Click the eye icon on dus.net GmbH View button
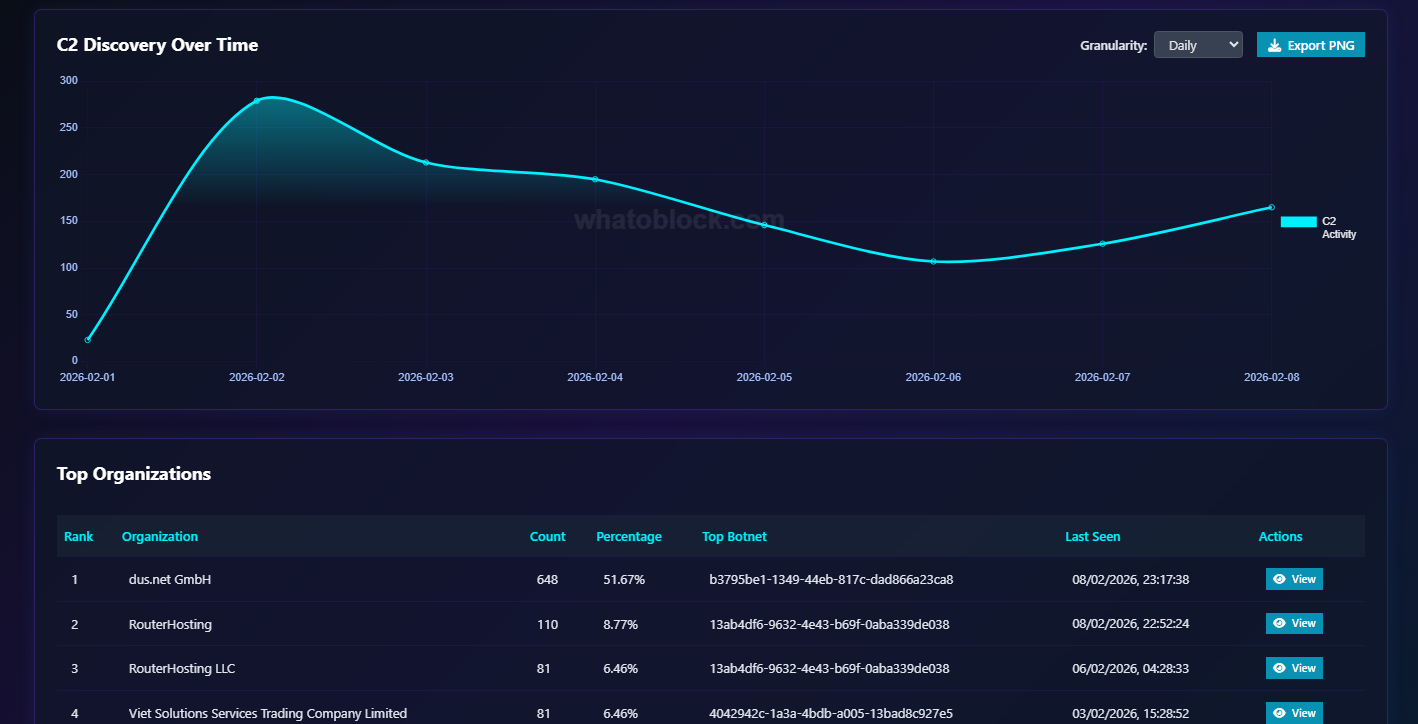This screenshot has width=1418, height=724. (1279, 579)
